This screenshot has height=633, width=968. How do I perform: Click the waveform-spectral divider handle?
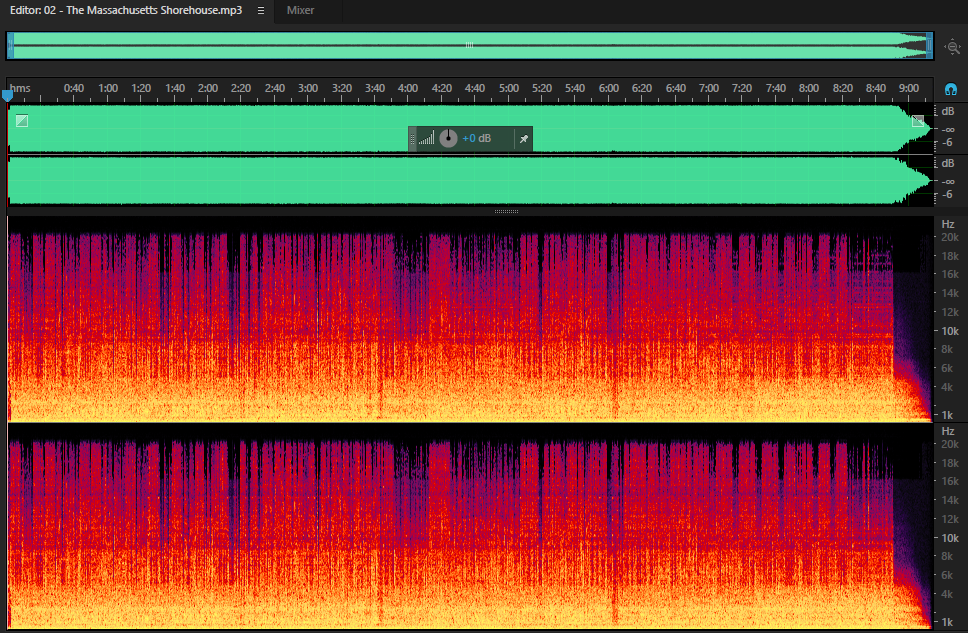(x=506, y=211)
